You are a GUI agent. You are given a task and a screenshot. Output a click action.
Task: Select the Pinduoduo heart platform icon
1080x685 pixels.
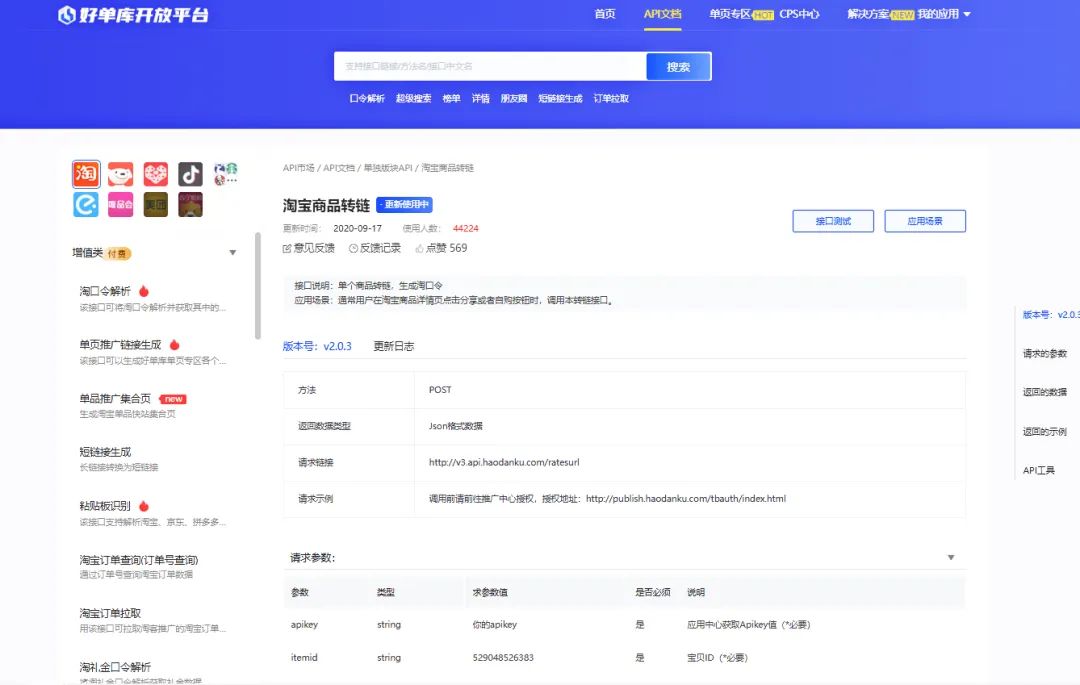pyautogui.click(x=156, y=174)
